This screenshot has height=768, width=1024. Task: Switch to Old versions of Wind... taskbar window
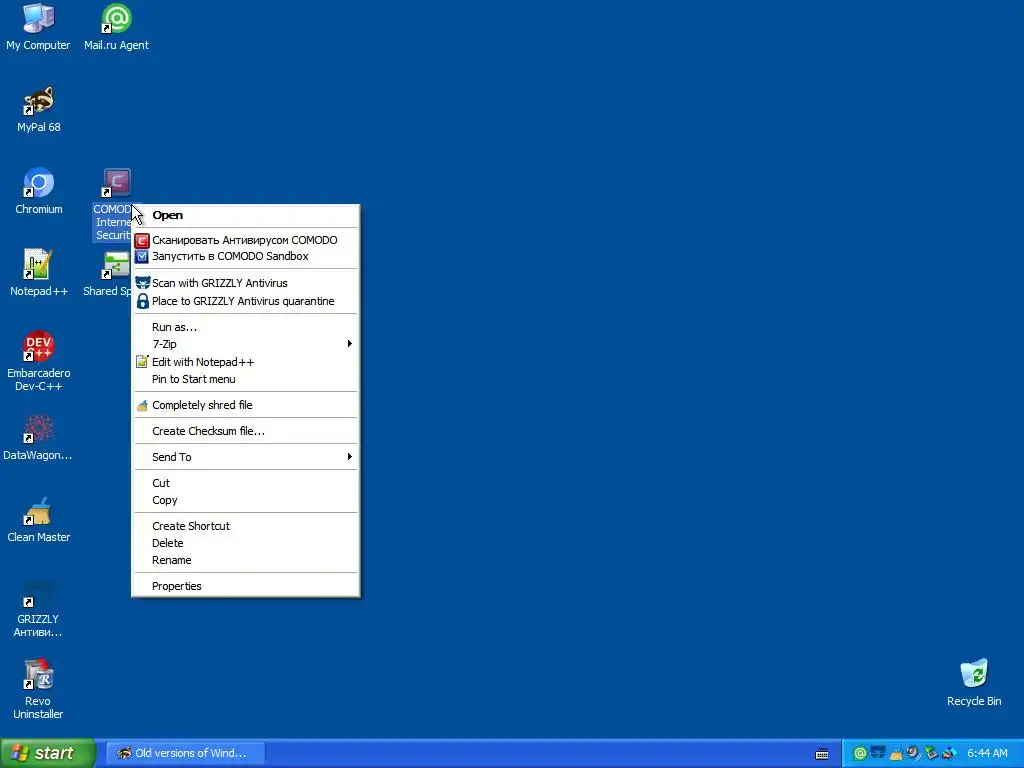185,754
